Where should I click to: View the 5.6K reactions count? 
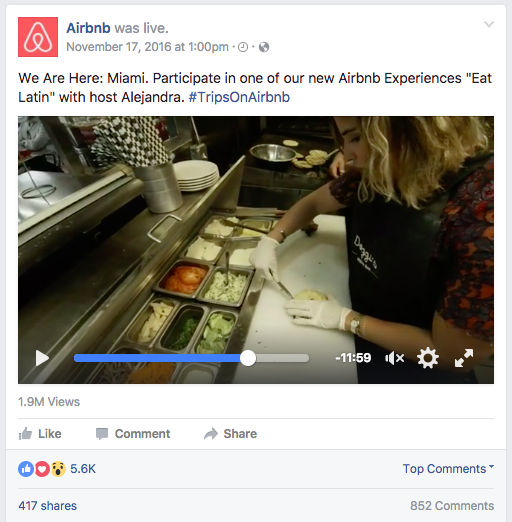(83, 469)
